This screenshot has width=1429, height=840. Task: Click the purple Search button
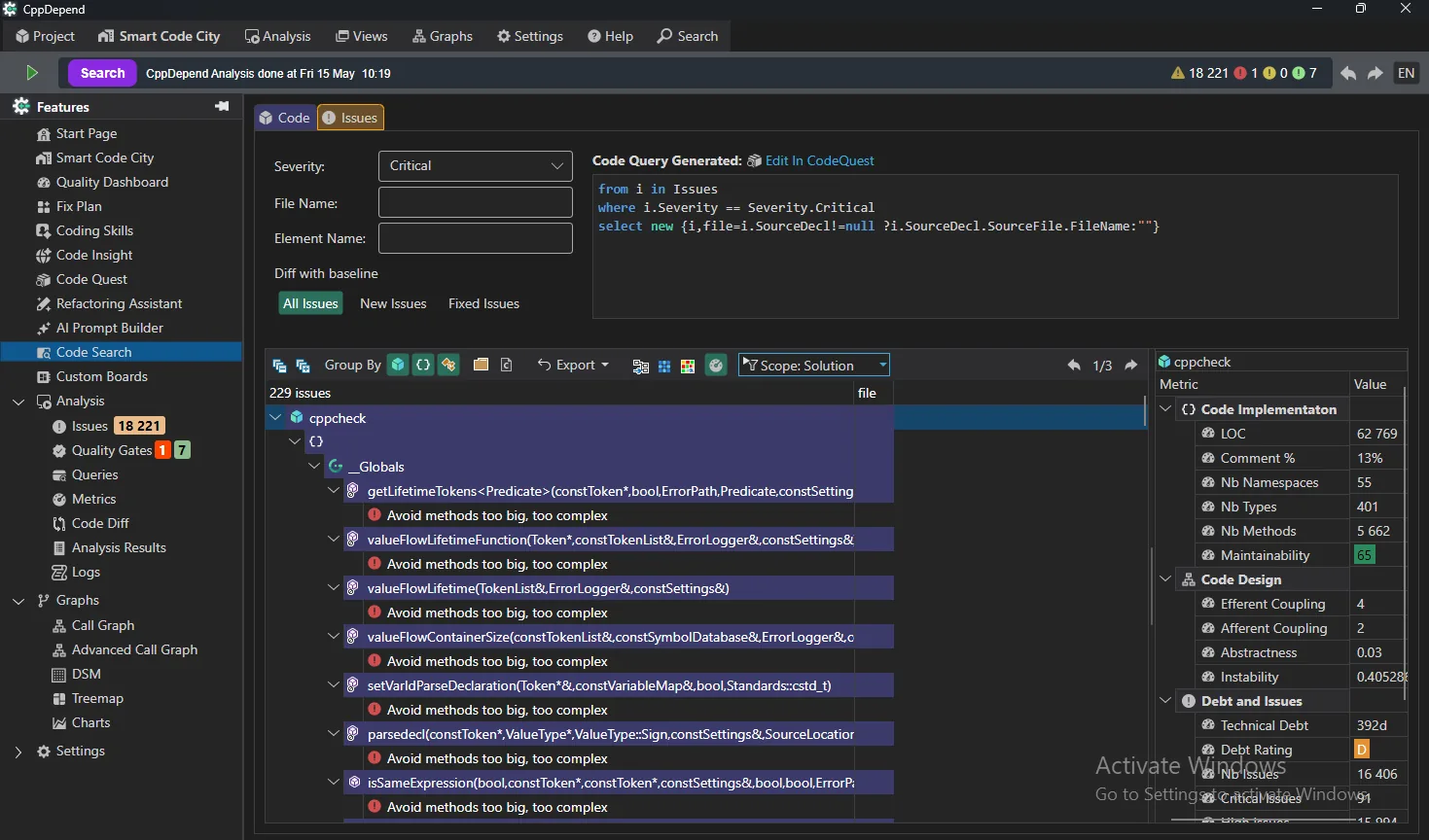pos(102,73)
